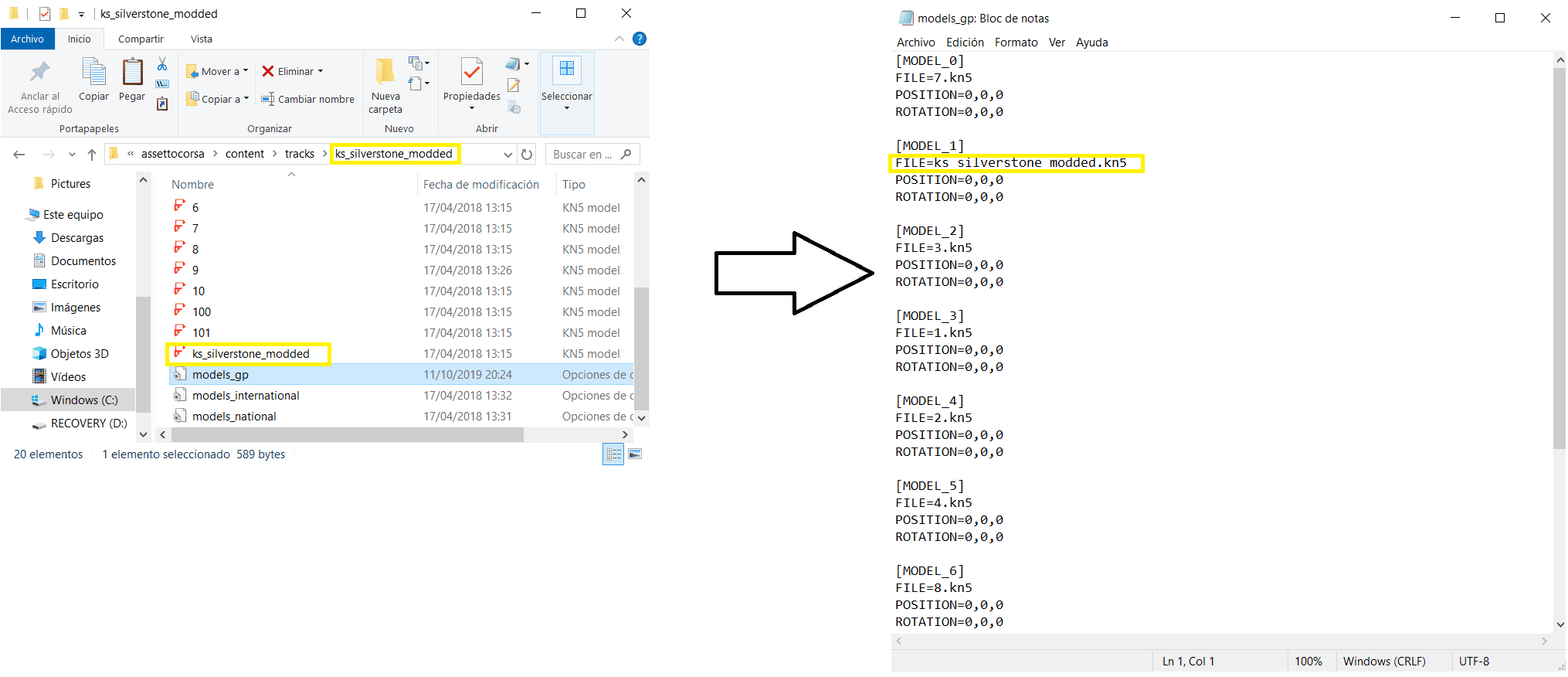Screen dimensions: 1568x677
Task: Toggle the quick access Properties checkmark icon
Action: point(45,14)
